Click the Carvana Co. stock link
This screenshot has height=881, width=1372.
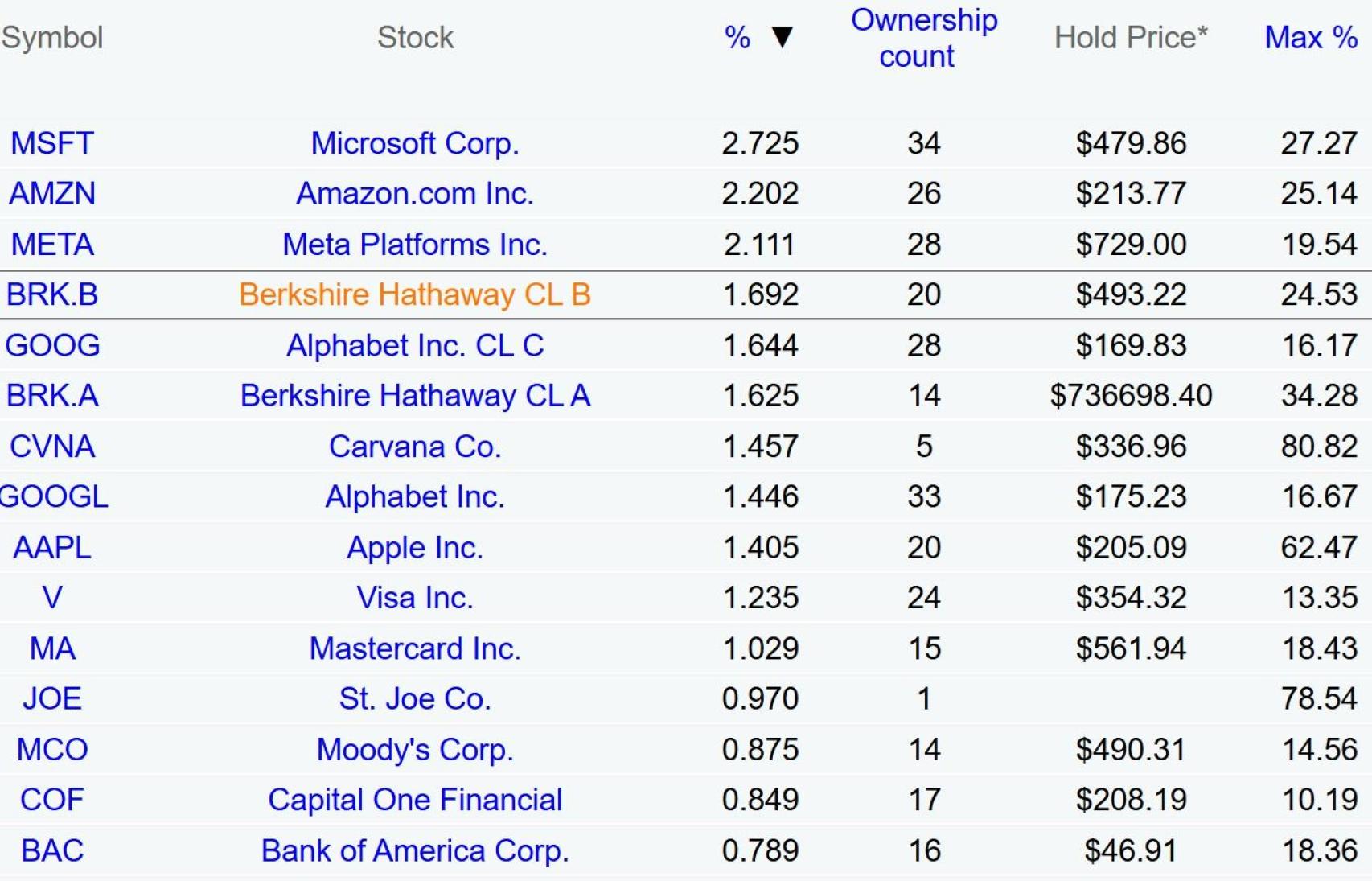[x=415, y=447]
